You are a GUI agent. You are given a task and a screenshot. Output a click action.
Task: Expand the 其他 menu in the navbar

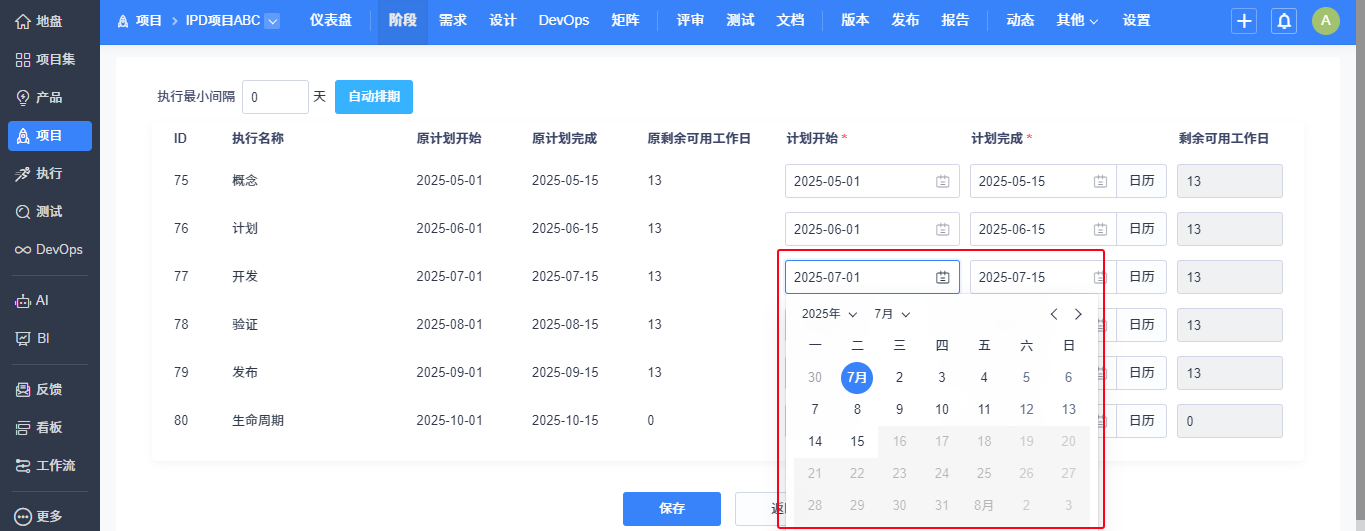pyautogui.click(x=1077, y=21)
